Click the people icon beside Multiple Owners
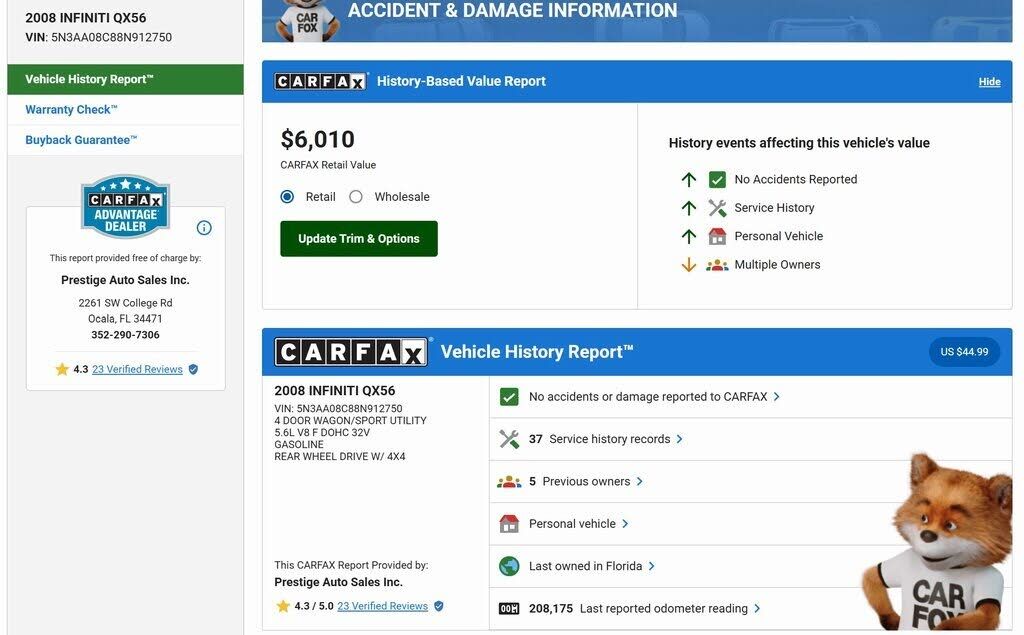 (717, 265)
